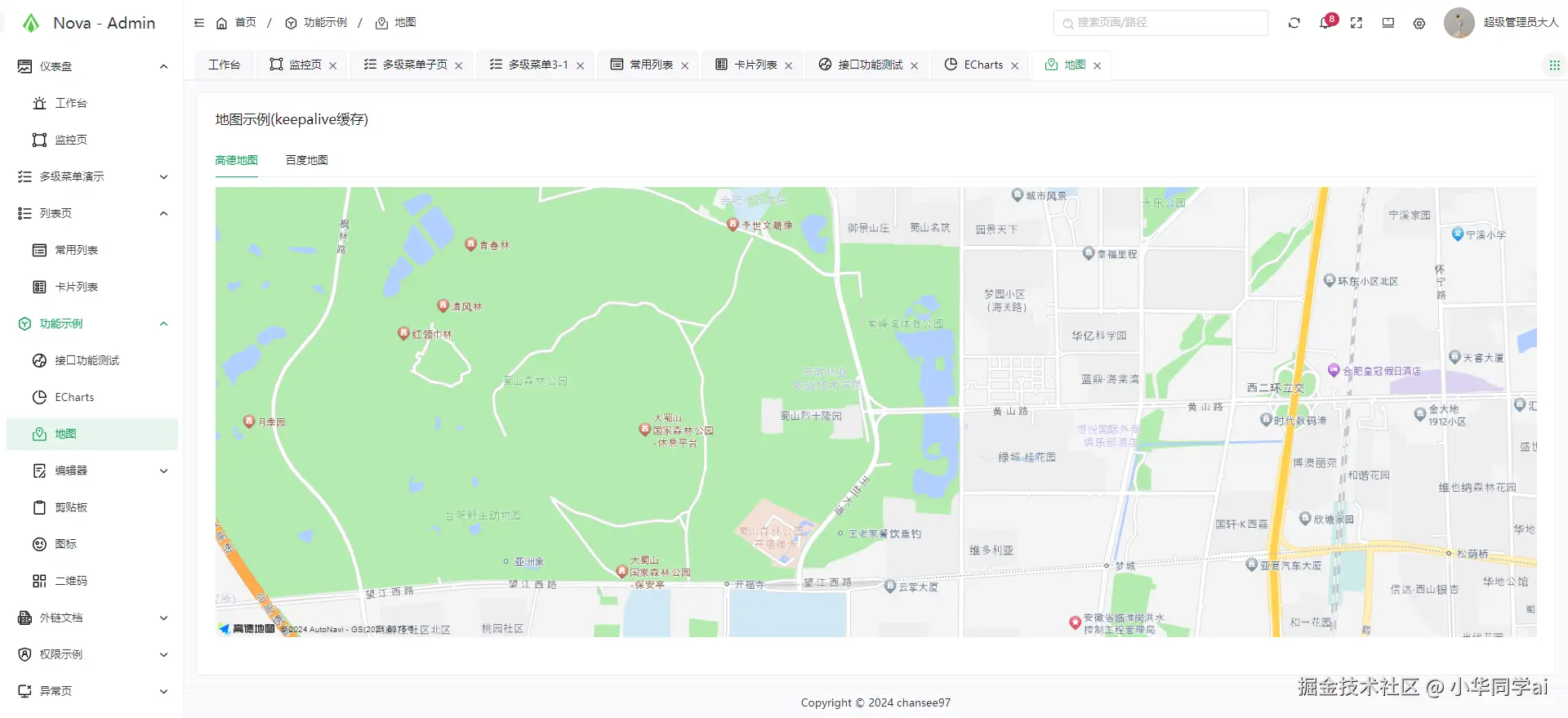The width and height of the screenshot is (1568, 718).
Task: Click the 大蜀山国家森林公园-休息平台 marker
Action: coord(644,429)
